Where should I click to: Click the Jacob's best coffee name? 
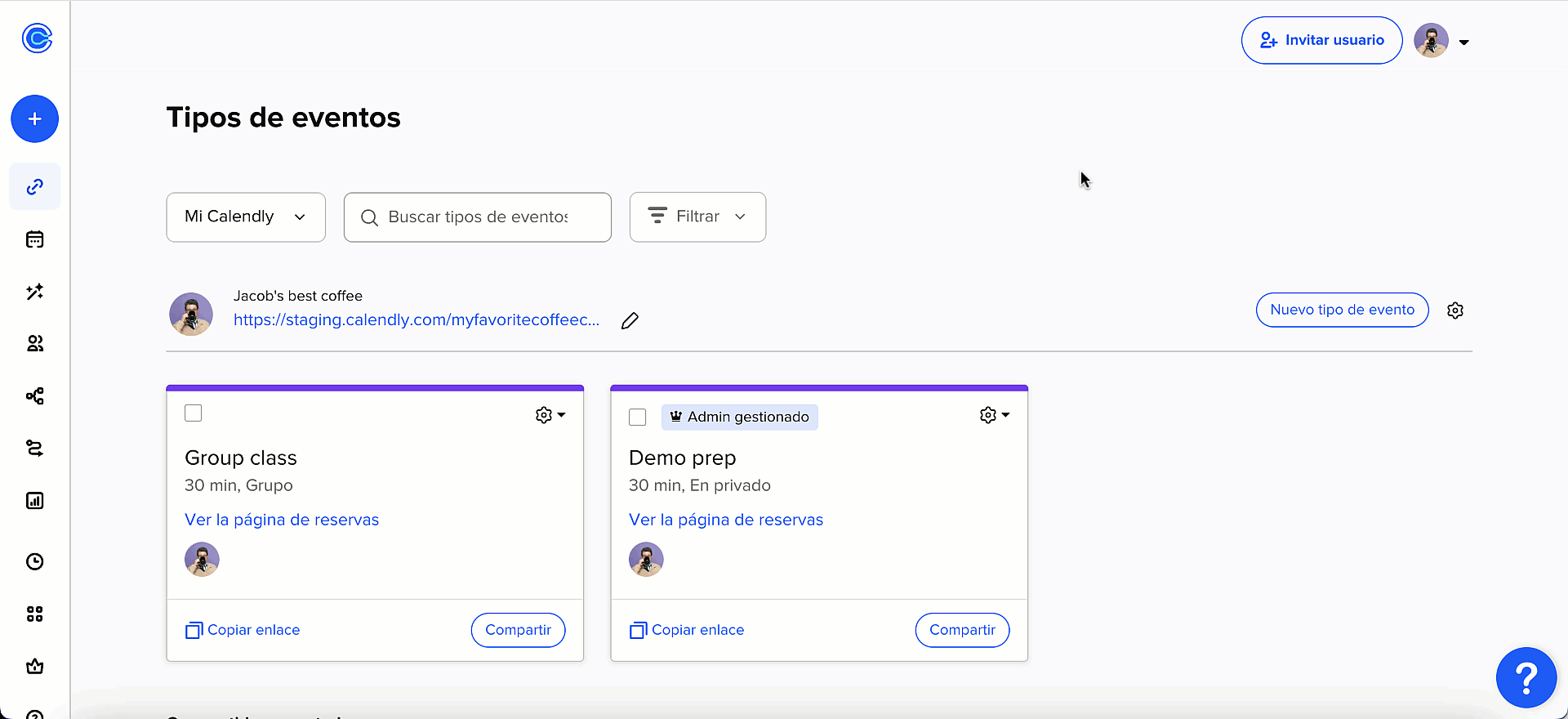click(x=298, y=296)
